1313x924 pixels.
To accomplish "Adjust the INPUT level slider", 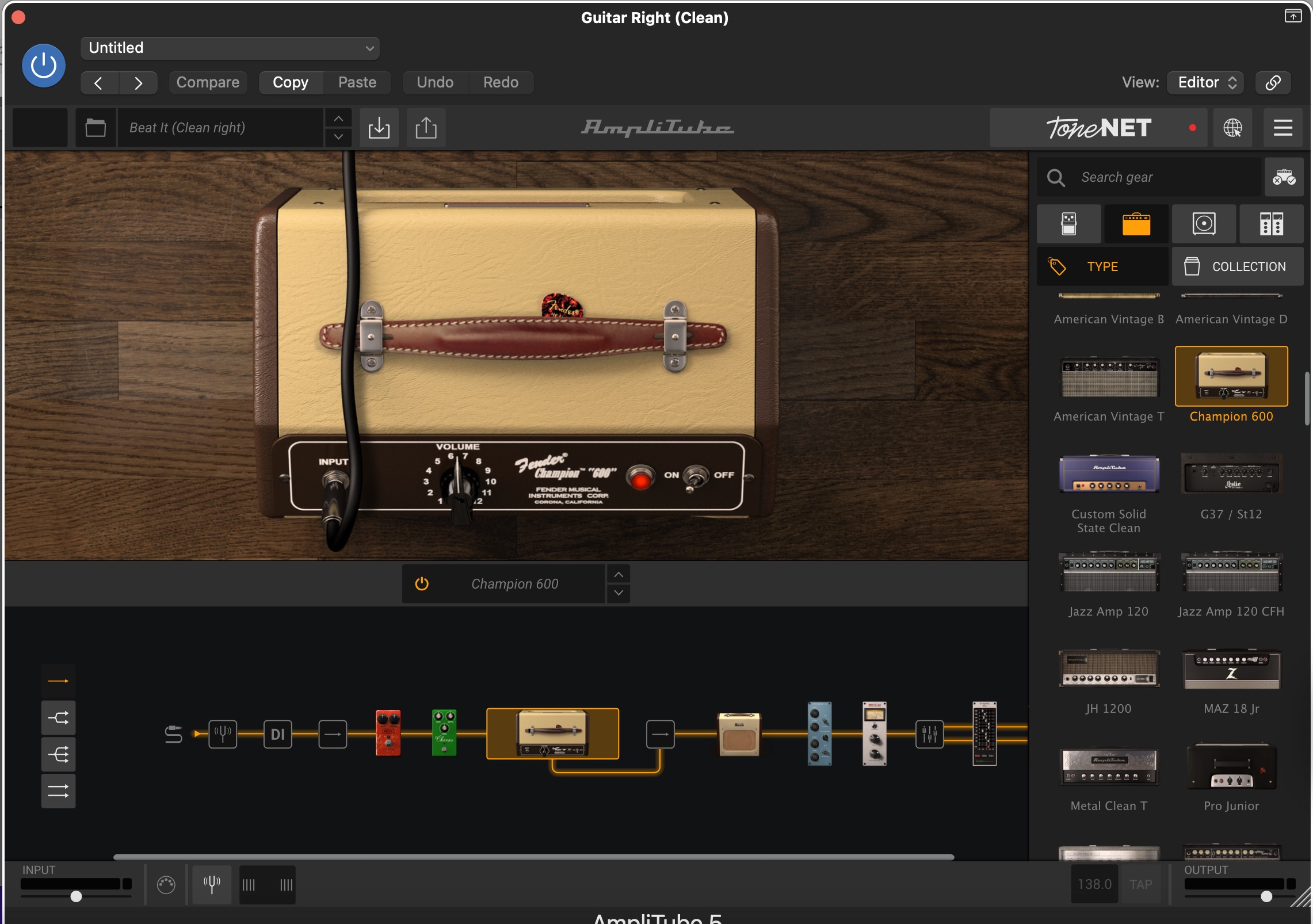I will (x=76, y=896).
